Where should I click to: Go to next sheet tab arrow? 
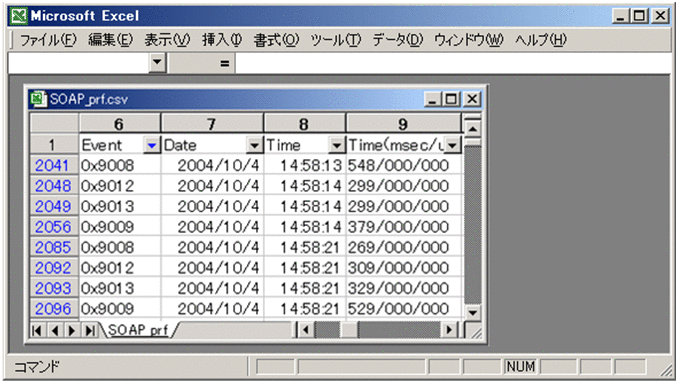(72, 330)
